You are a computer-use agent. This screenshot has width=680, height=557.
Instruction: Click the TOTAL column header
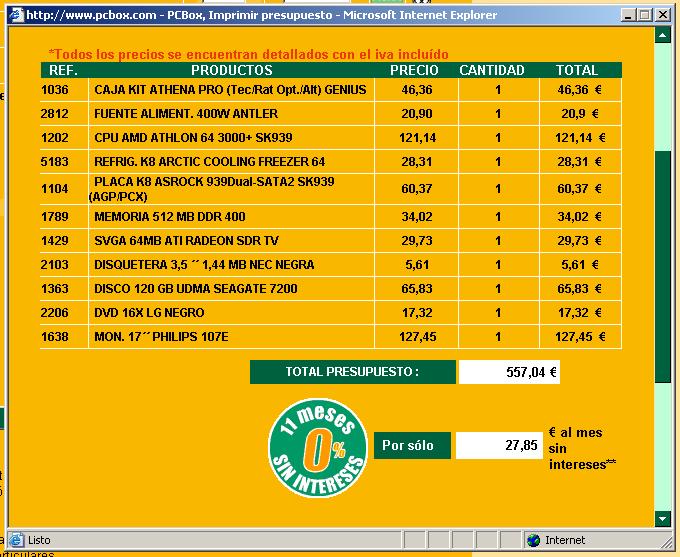pyautogui.click(x=577, y=70)
